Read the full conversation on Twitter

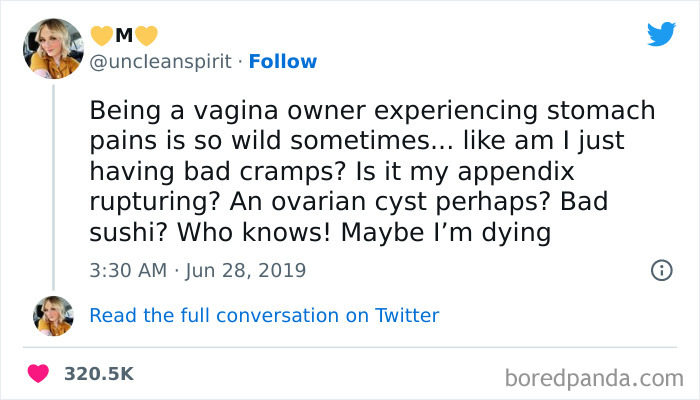[x=264, y=316]
